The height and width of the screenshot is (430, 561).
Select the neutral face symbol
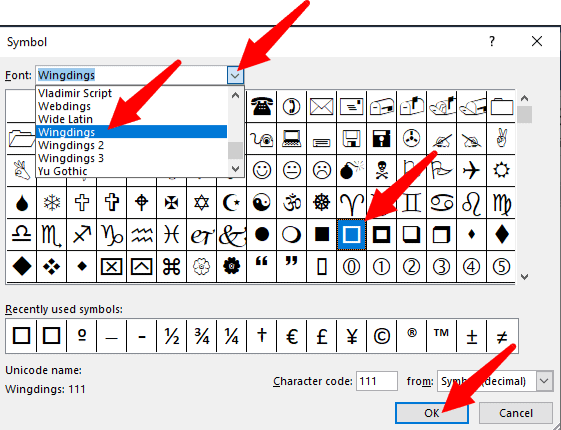(292, 170)
